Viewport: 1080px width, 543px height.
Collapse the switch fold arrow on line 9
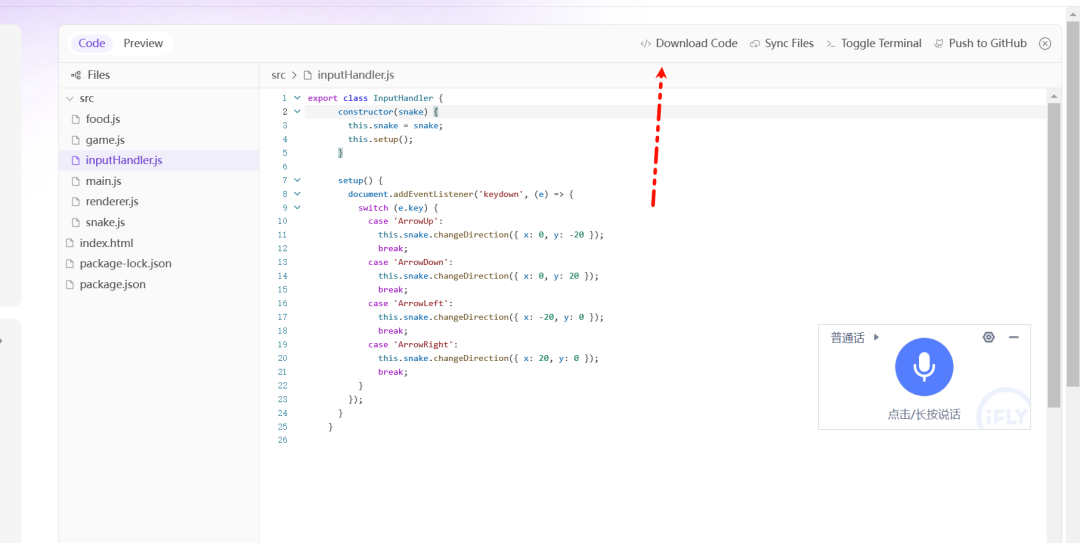click(297, 207)
